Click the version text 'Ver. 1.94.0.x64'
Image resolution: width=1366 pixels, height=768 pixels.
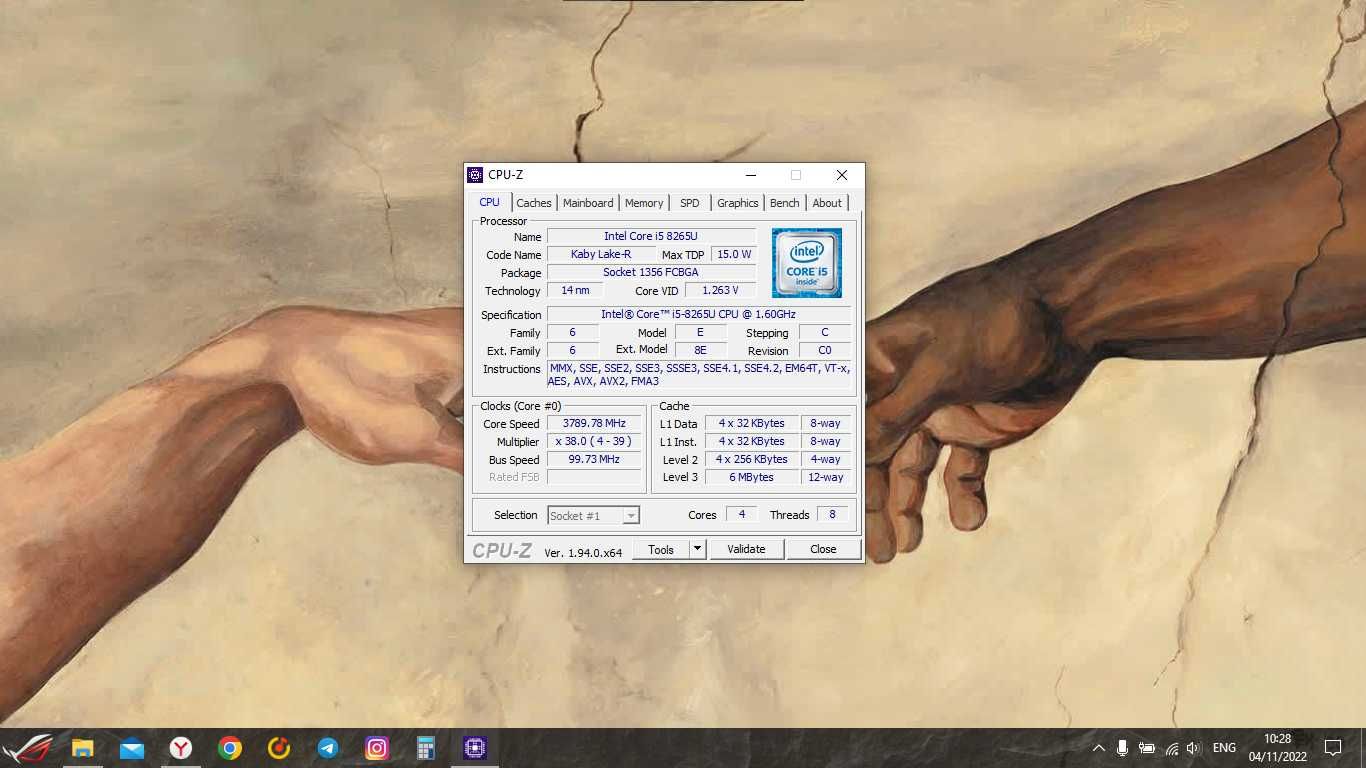[583, 552]
